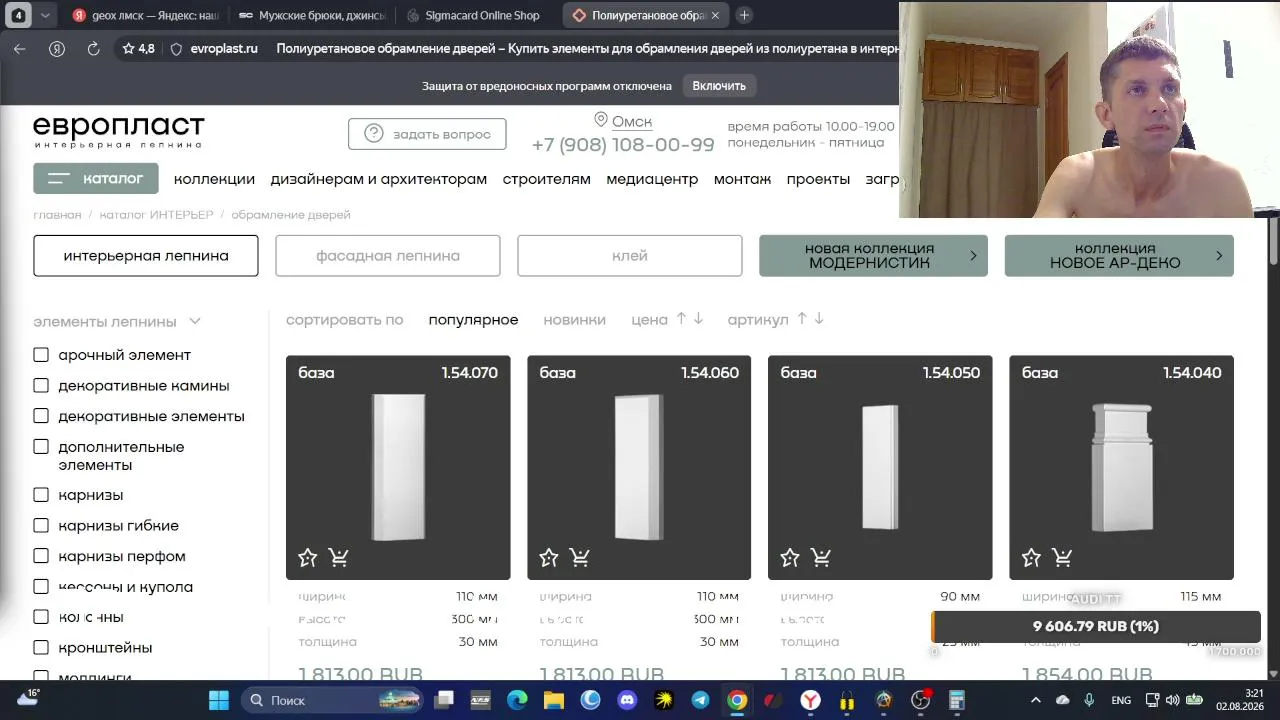1280x720 pixels.
Task: Click the location pin next to Омск
Action: pos(601,120)
